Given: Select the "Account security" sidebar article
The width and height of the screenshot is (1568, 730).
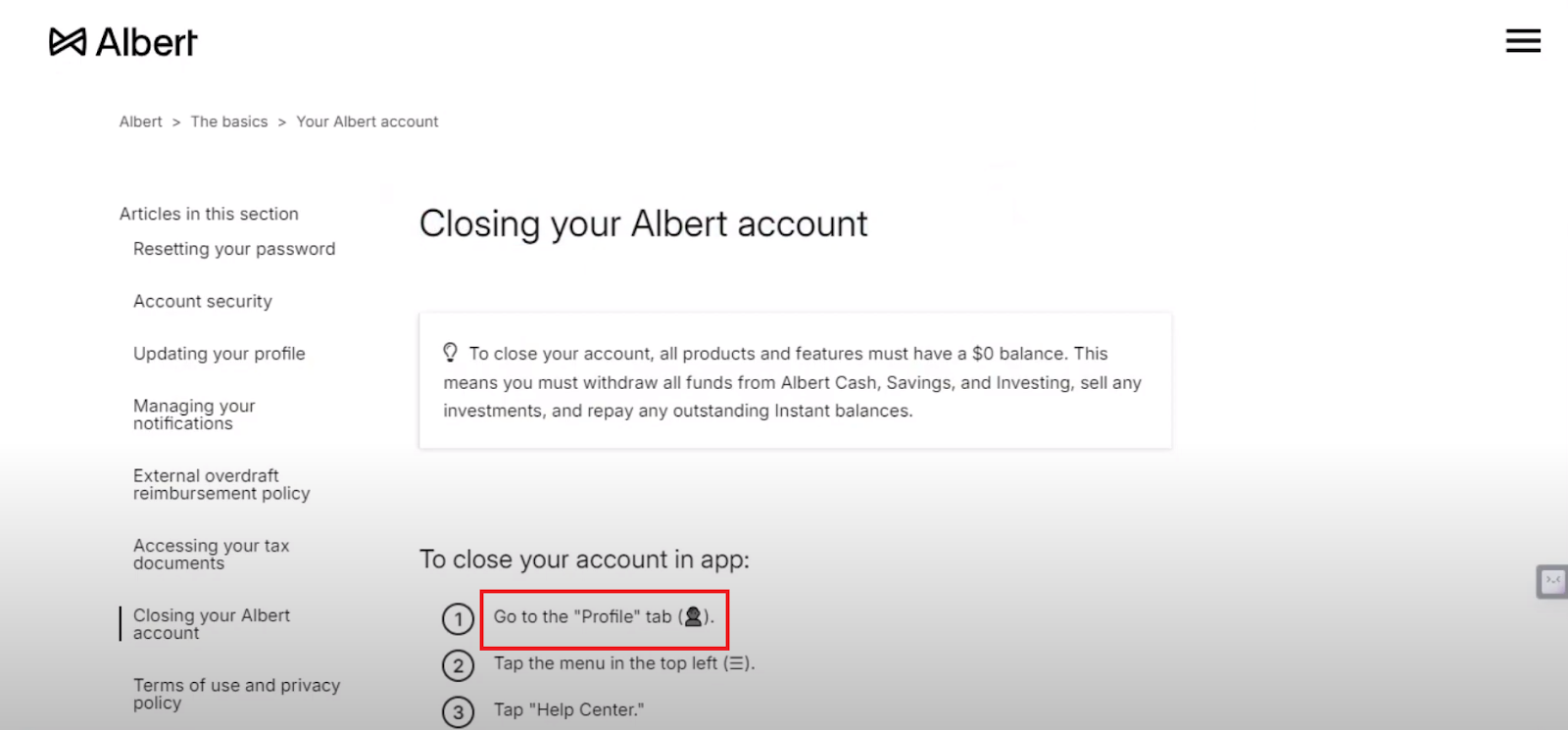Looking at the screenshot, I should click(x=203, y=302).
